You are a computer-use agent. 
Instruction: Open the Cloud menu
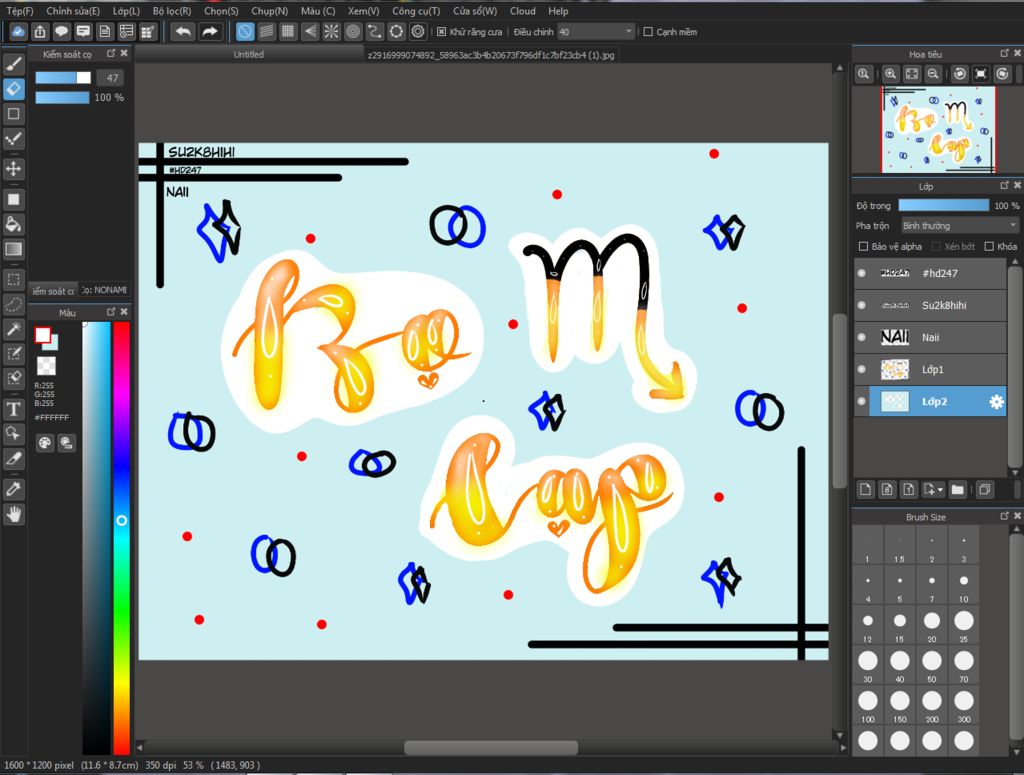click(x=522, y=11)
